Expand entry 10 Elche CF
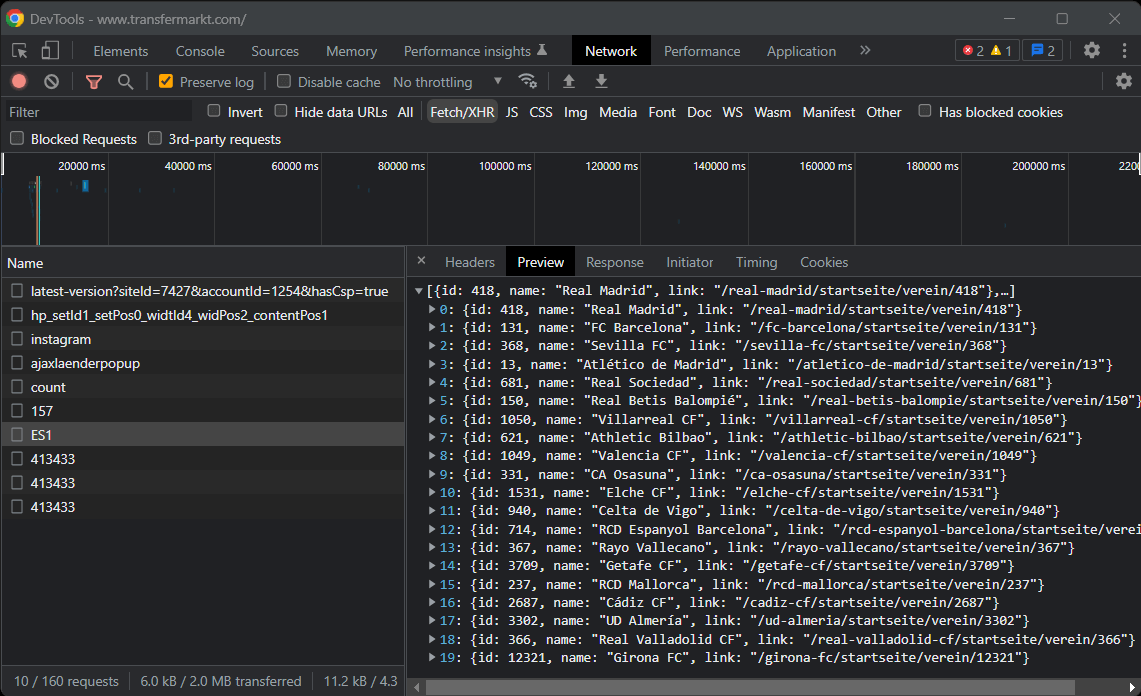This screenshot has width=1141, height=696. pos(432,493)
